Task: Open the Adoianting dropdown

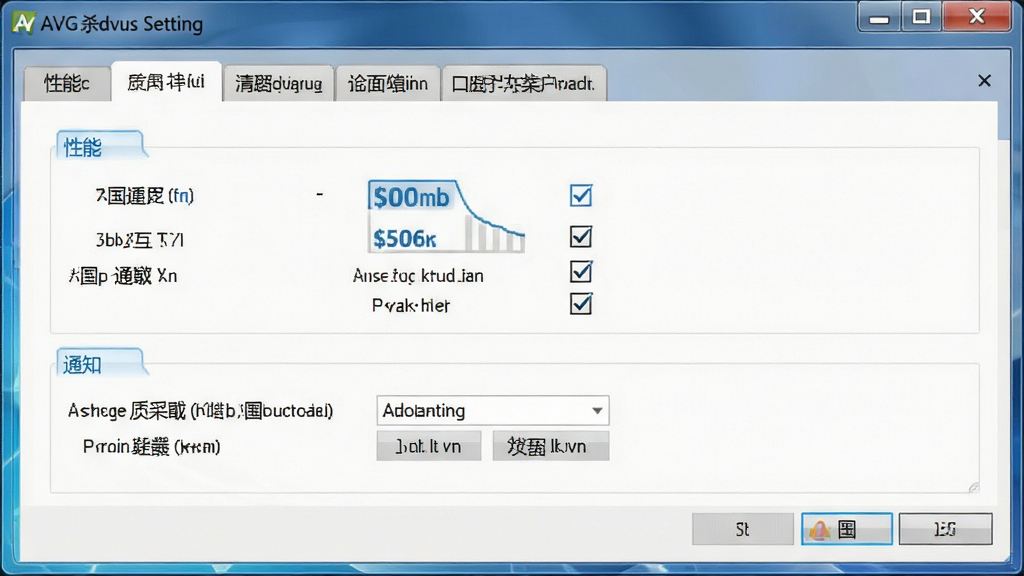Action: (x=493, y=410)
